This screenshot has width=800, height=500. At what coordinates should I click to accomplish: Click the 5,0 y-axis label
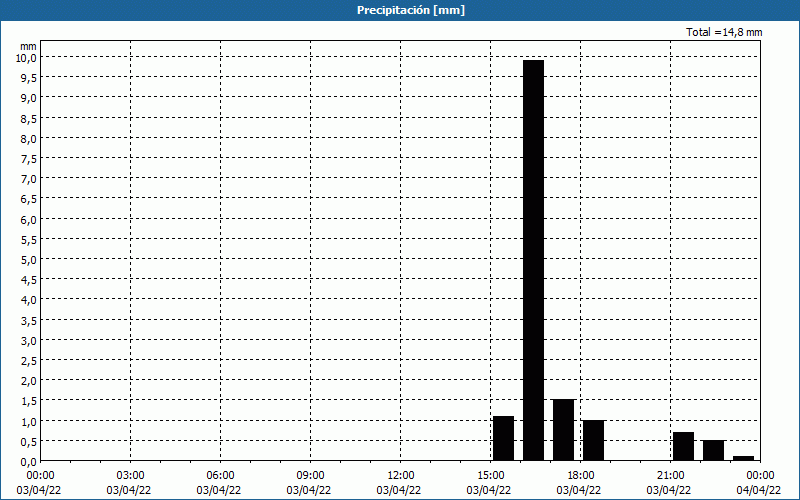coord(29,260)
